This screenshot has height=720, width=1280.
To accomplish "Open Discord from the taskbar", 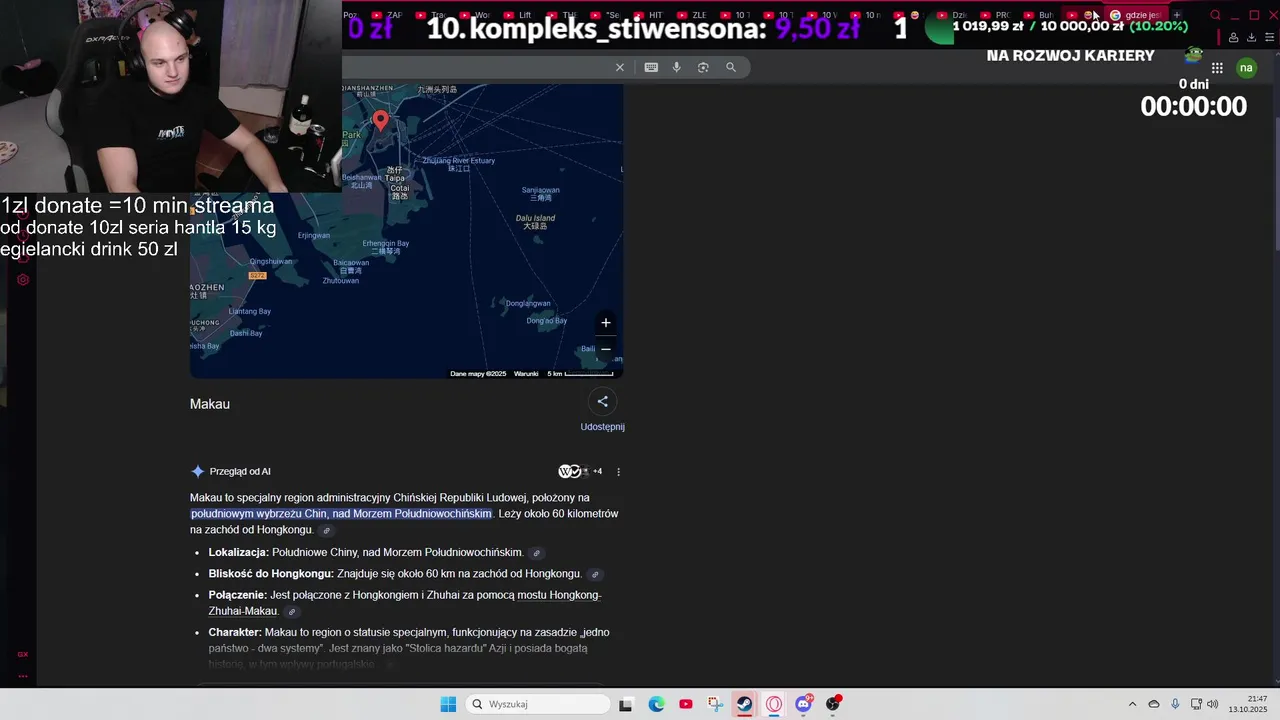I will pos(803,704).
